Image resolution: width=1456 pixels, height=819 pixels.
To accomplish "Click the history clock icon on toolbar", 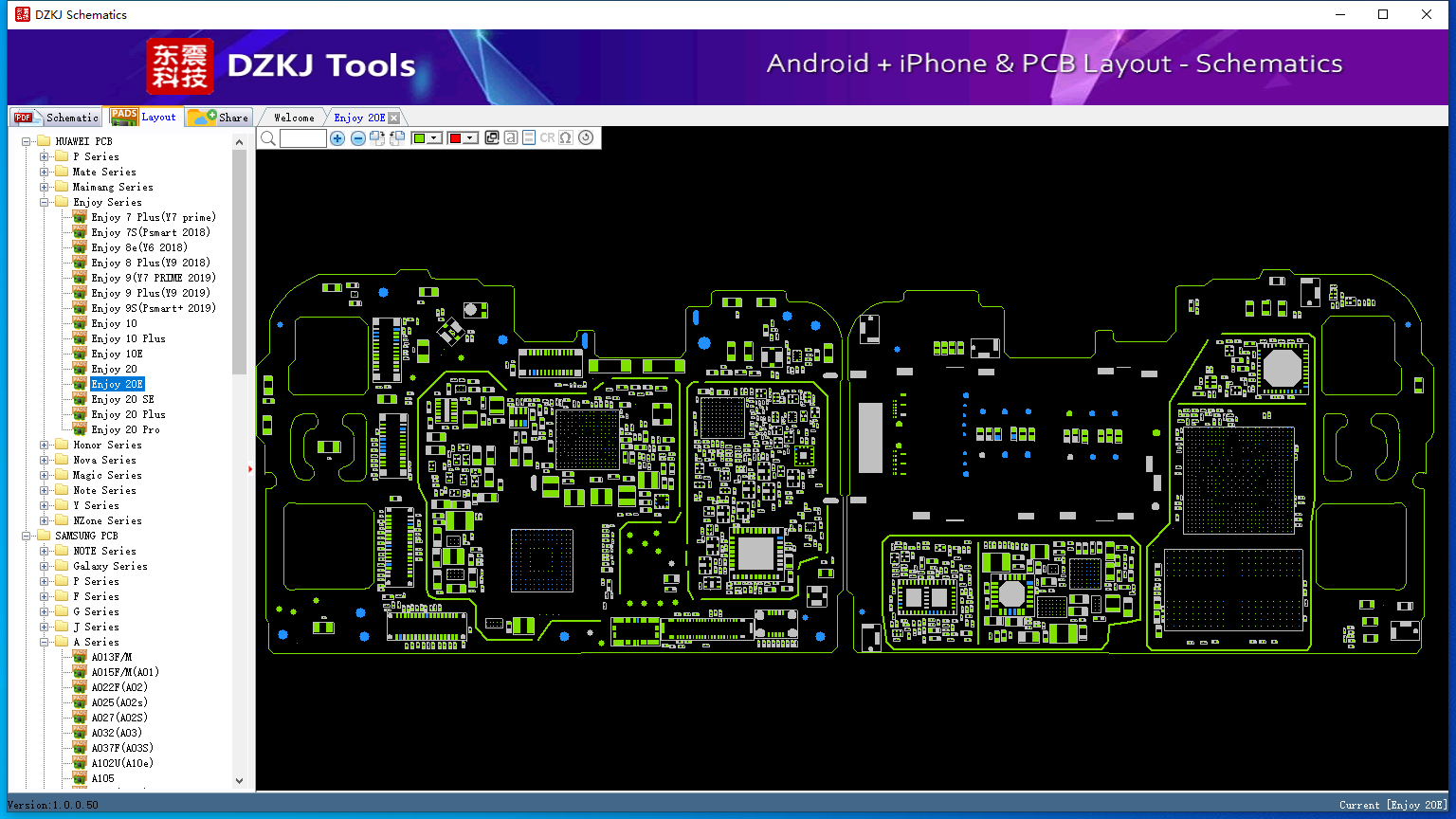I will click(x=587, y=137).
